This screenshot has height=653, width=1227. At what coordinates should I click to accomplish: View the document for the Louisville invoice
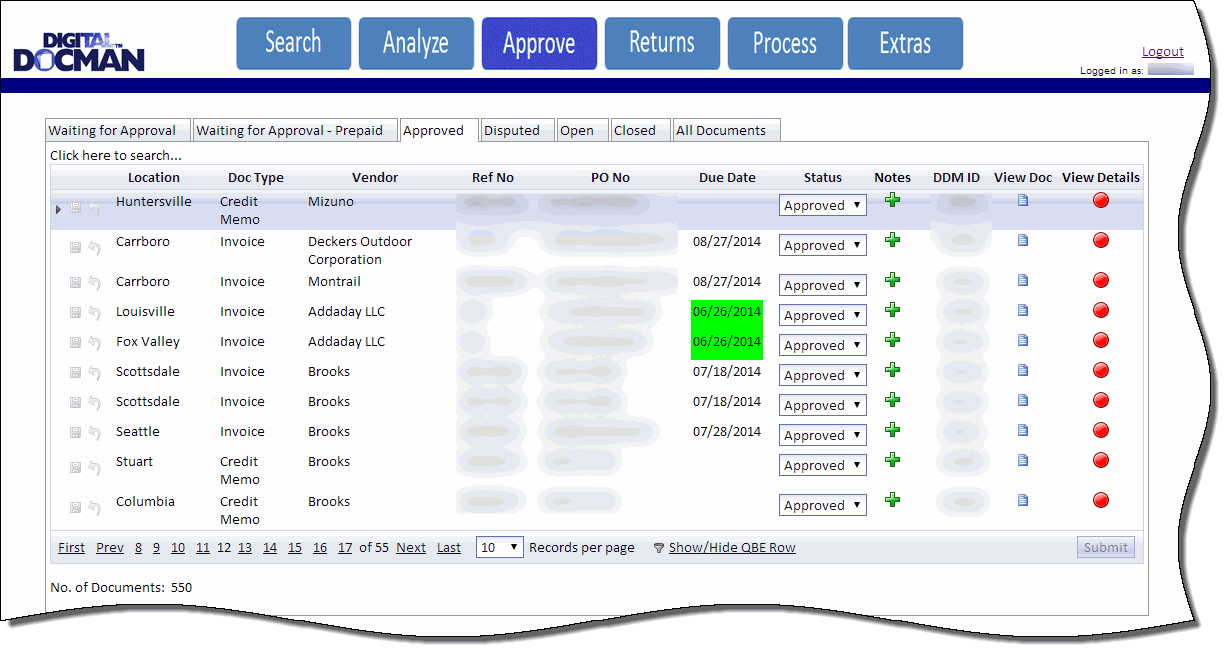[1023, 310]
